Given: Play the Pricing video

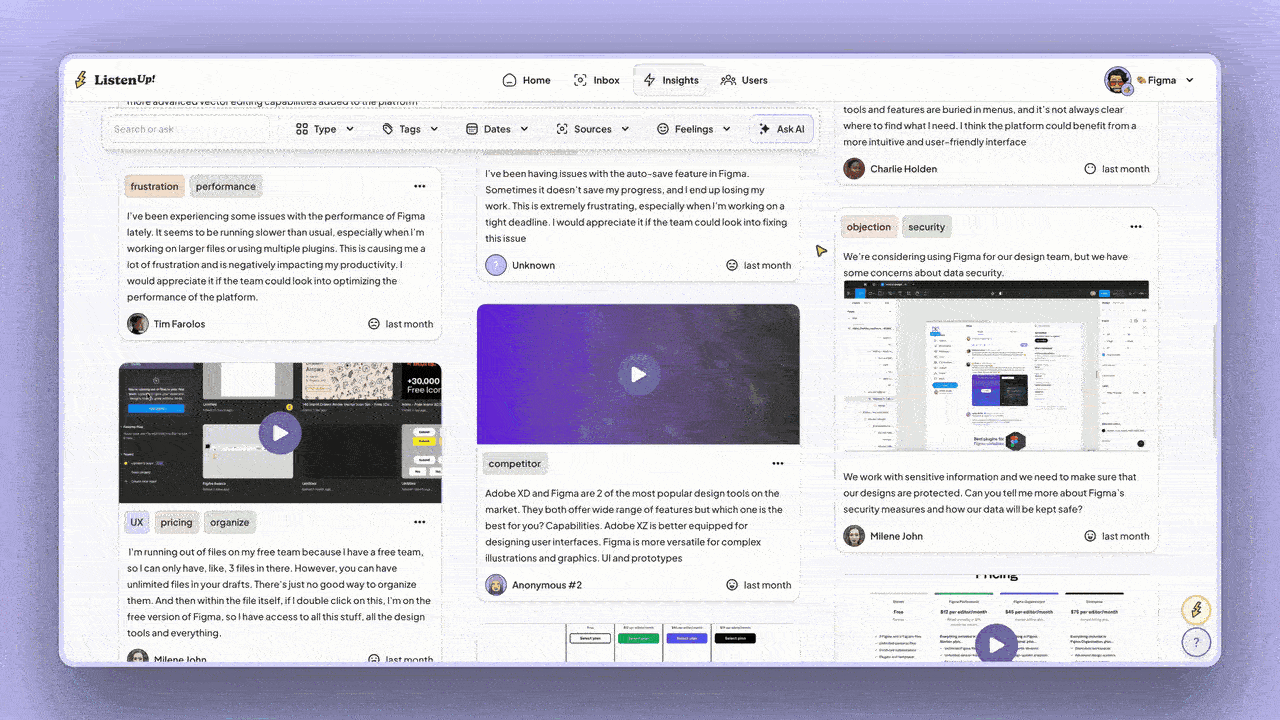Looking at the screenshot, I should [996, 644].
